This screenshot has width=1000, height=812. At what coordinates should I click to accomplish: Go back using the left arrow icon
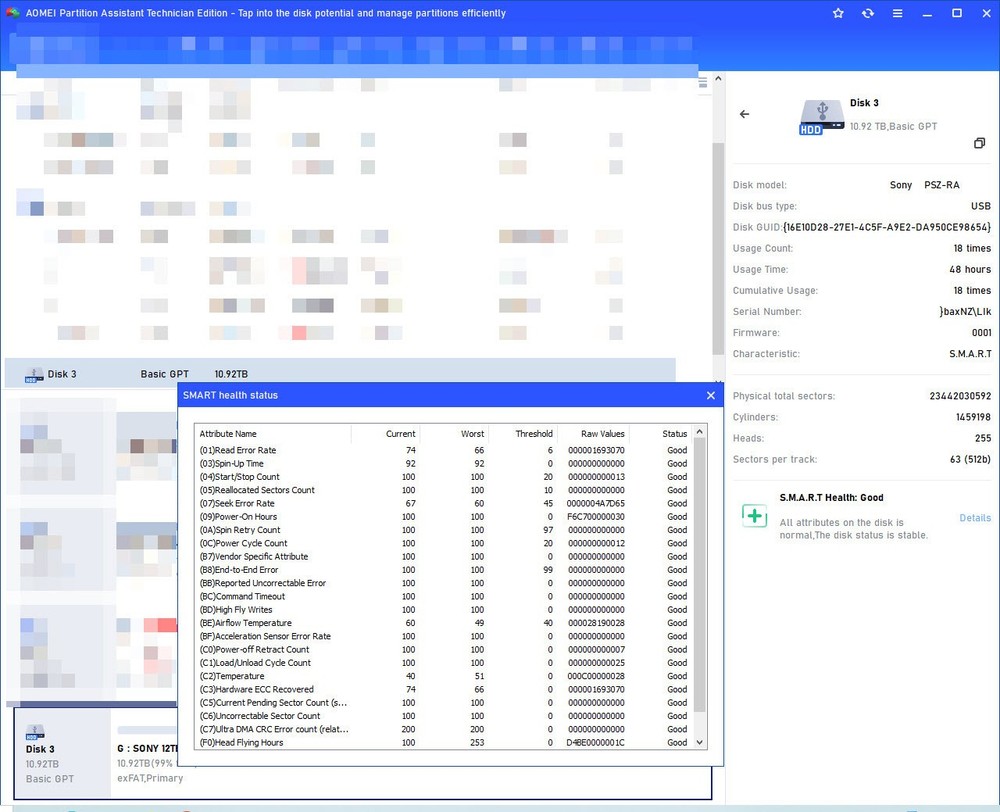coord(744,115)
